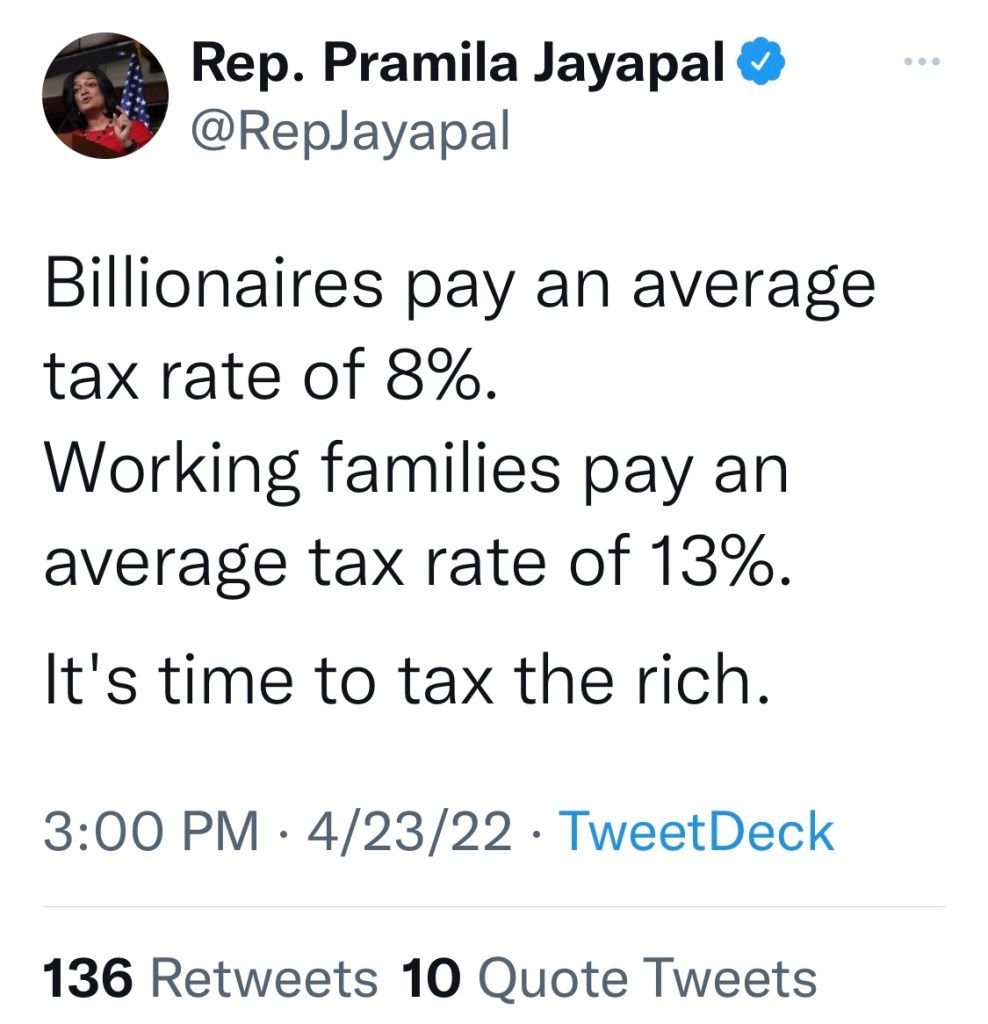Image resolution: width=988 pixels, height=1024 pixels.
Task: Click the "Billionaires pay an average" text line
Action: (459, 285)
